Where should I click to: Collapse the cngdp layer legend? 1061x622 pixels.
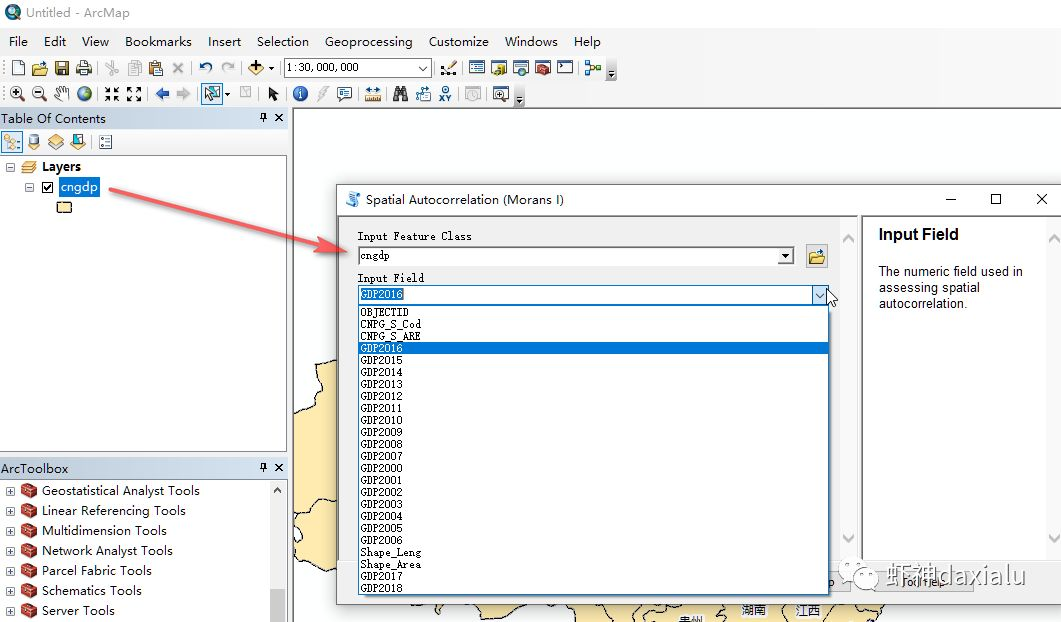29,187
